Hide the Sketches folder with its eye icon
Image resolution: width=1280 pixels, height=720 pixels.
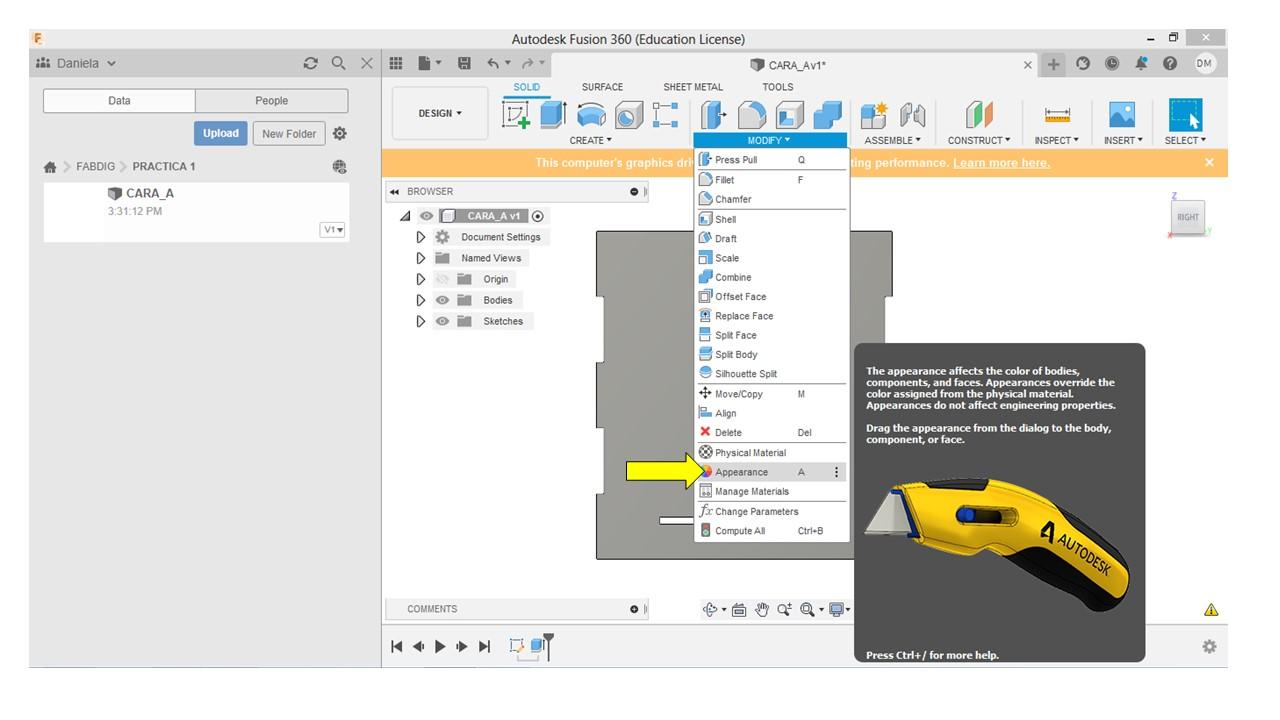pyautogui.click(x=442, y=321)
